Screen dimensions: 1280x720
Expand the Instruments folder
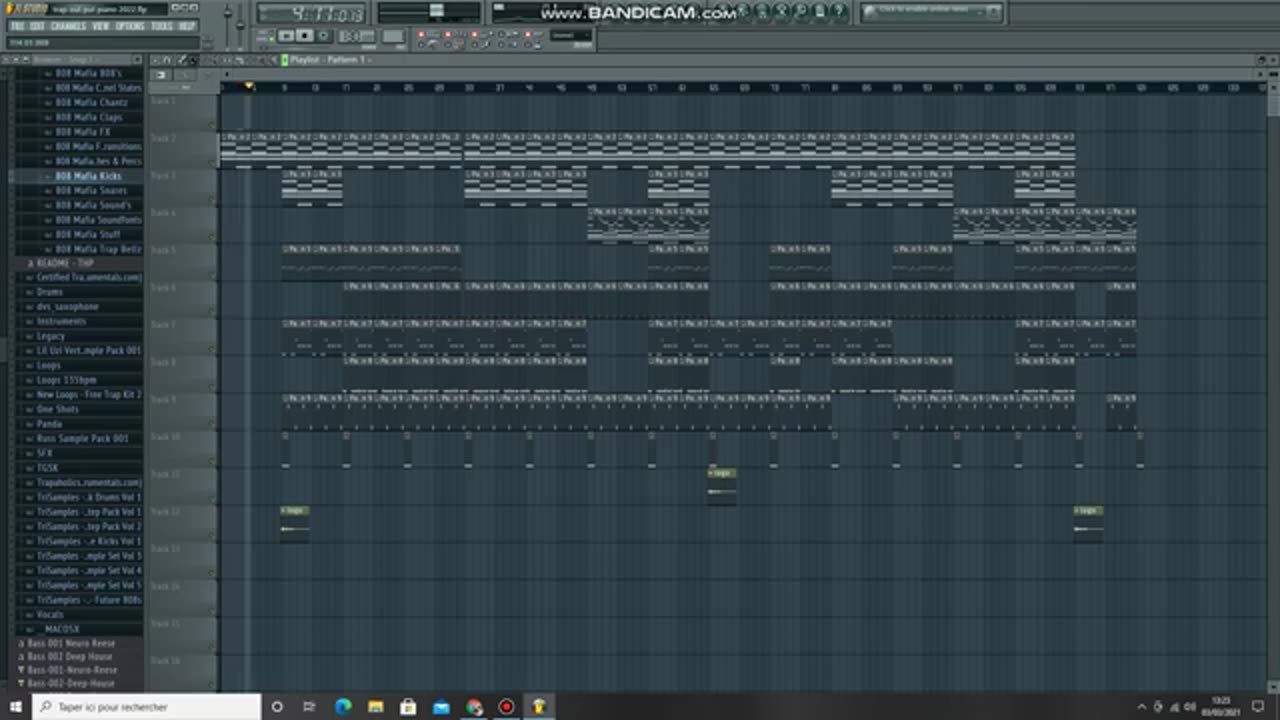point(61,321)
